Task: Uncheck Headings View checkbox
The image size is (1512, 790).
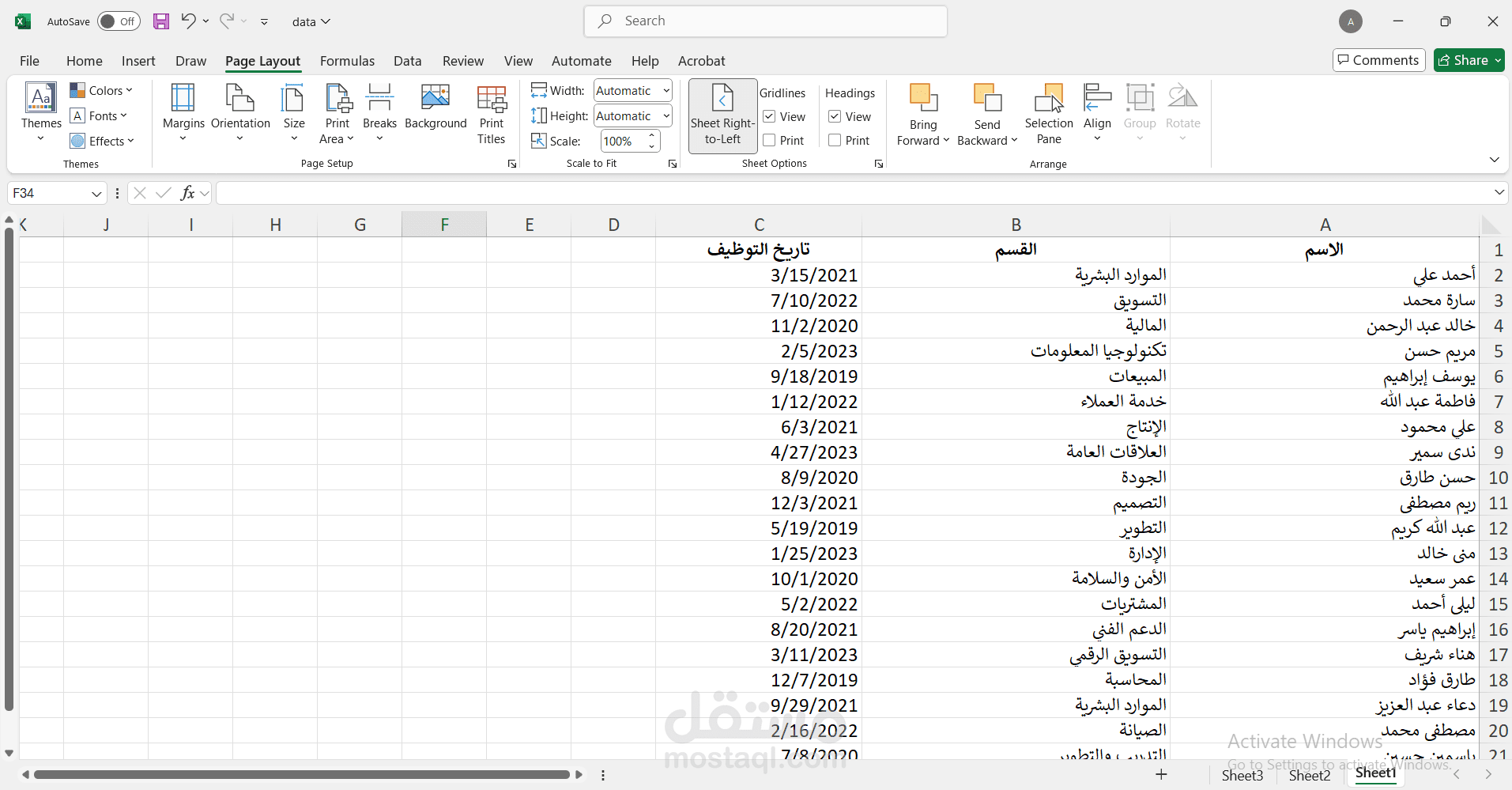Action: coord(835,117)
